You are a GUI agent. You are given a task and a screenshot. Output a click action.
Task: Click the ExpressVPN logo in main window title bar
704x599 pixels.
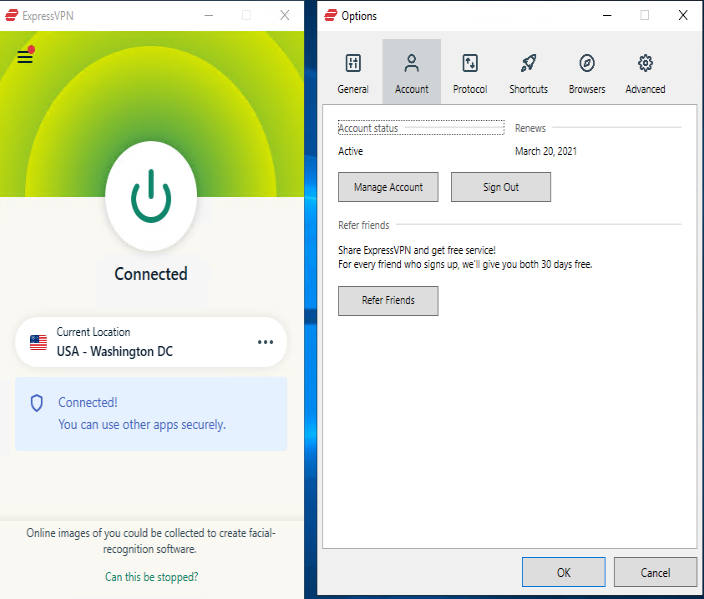12,16
